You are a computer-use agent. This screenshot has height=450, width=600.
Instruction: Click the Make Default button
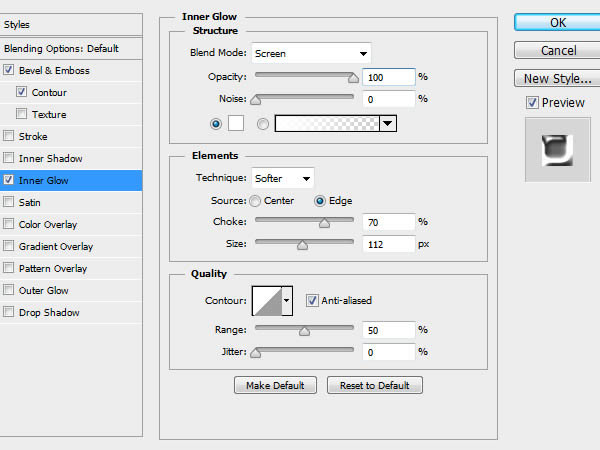[275, 385]
